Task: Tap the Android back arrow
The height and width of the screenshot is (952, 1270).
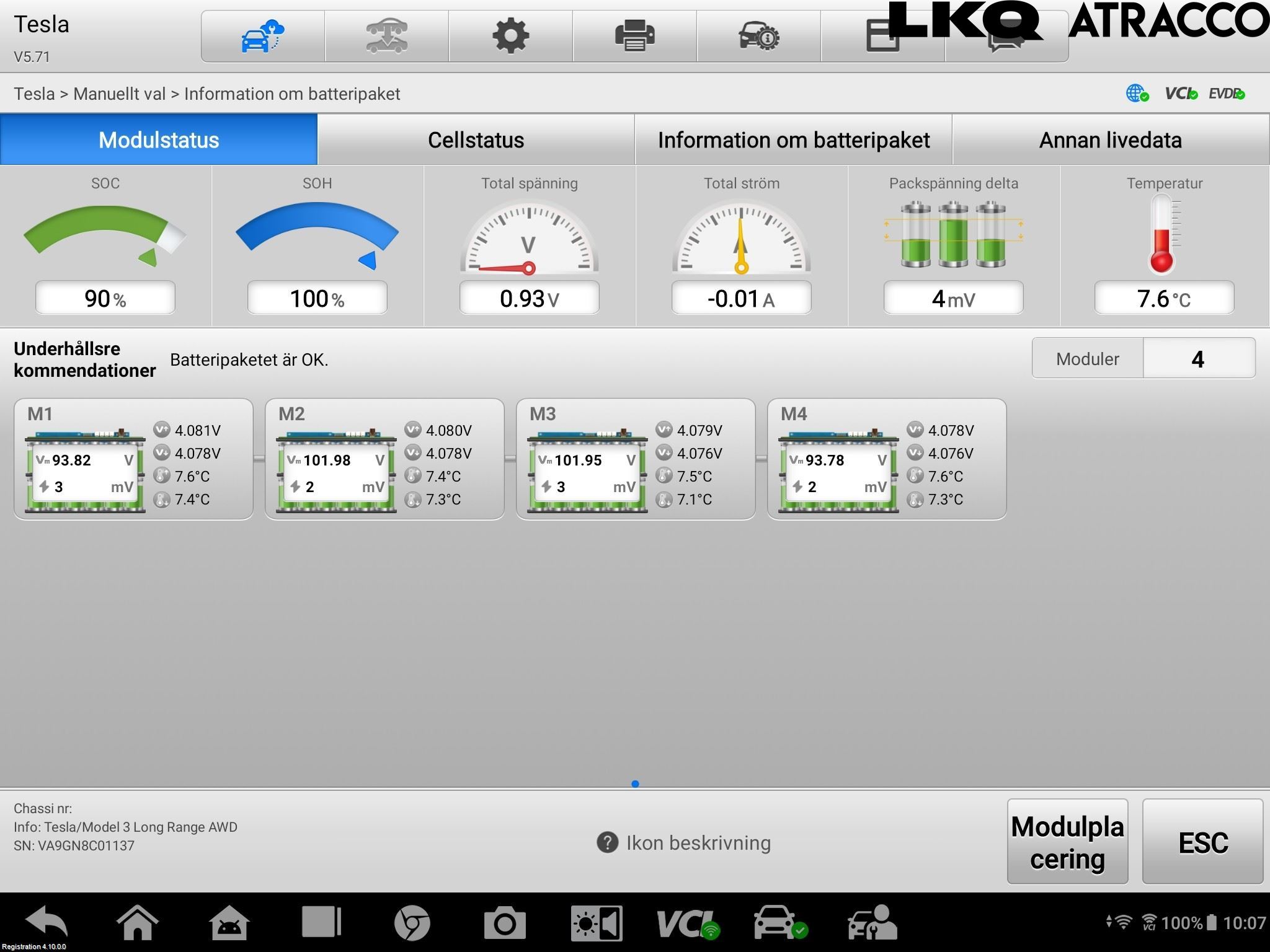Action: click(x=47, y=922)
